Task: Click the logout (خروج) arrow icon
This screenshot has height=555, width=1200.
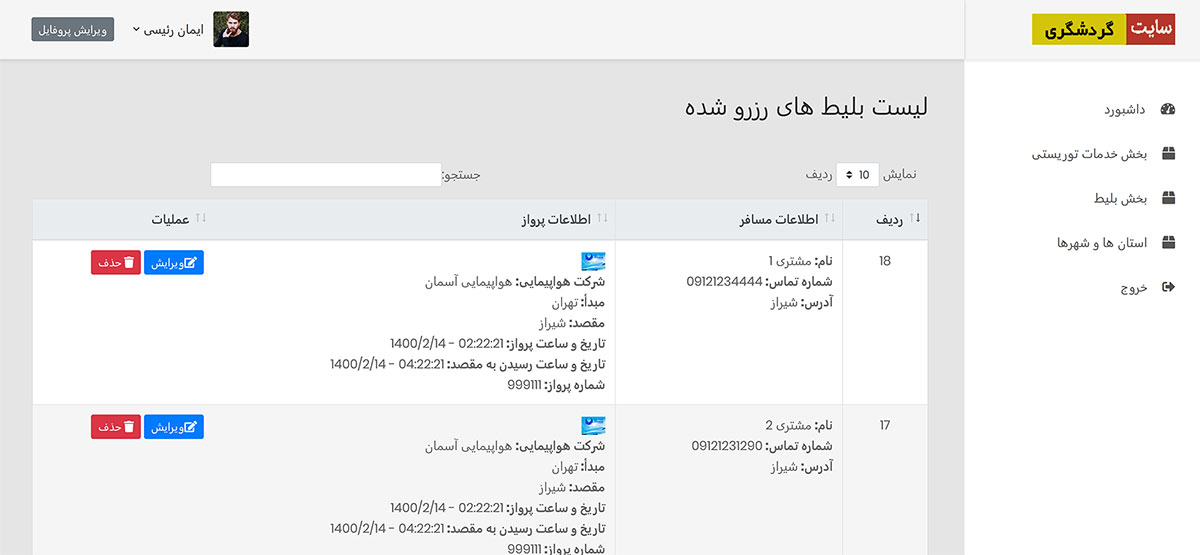Action: (1168, 288)
